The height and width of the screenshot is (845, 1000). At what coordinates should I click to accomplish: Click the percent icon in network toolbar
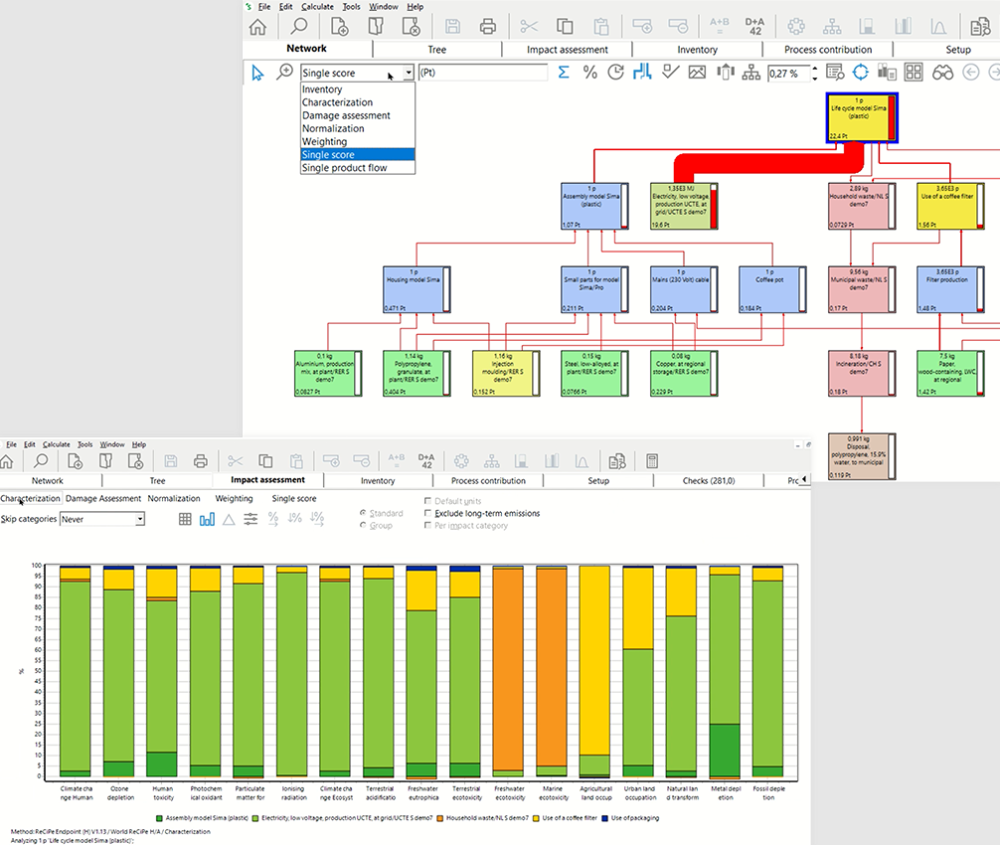[590, 72]
